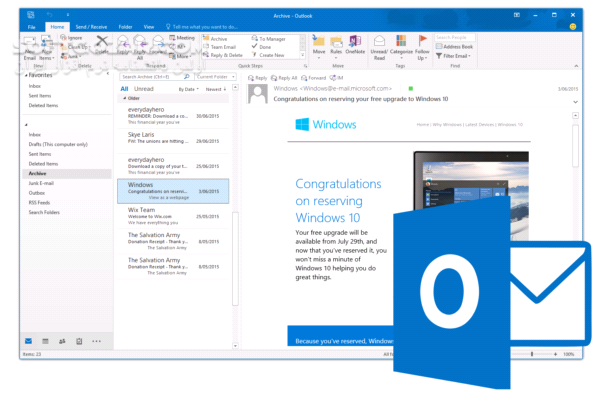The height and width of the screenshot is (395, 600).
Task: Open the Tasks view from the navigation bar
Action: click(x=79, y=341)
